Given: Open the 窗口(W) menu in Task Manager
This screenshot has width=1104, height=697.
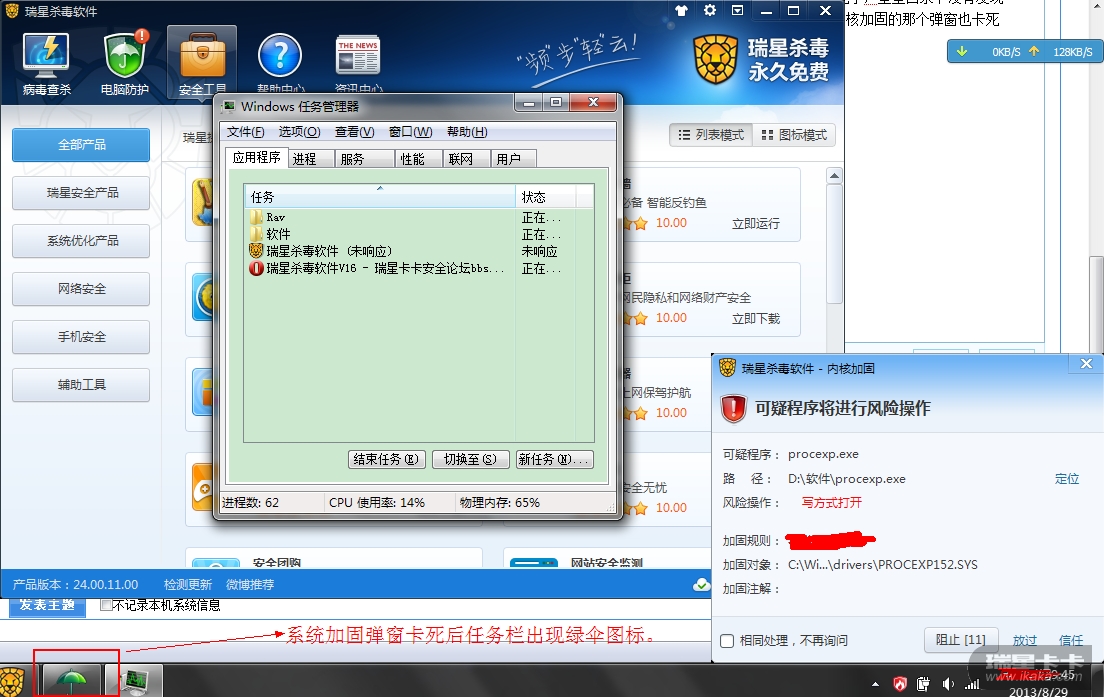Looking at the screenshot, I should click(x=410, y=132).
